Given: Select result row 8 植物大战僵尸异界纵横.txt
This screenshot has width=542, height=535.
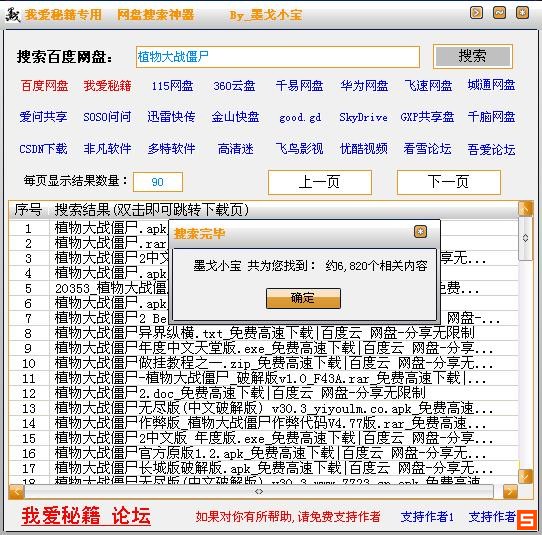Looking at the screenshot, I should [x=263, y=333].
